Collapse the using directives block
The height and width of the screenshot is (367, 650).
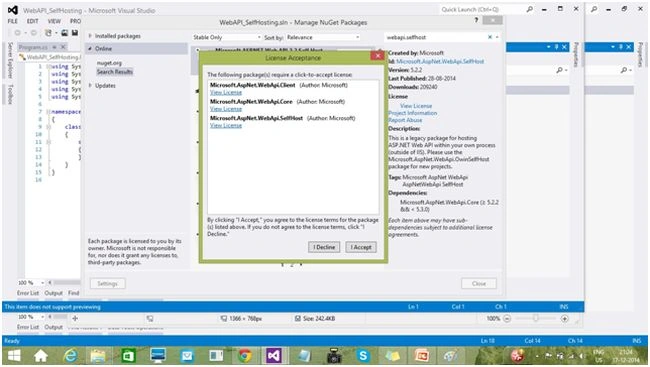coord(49,66)
